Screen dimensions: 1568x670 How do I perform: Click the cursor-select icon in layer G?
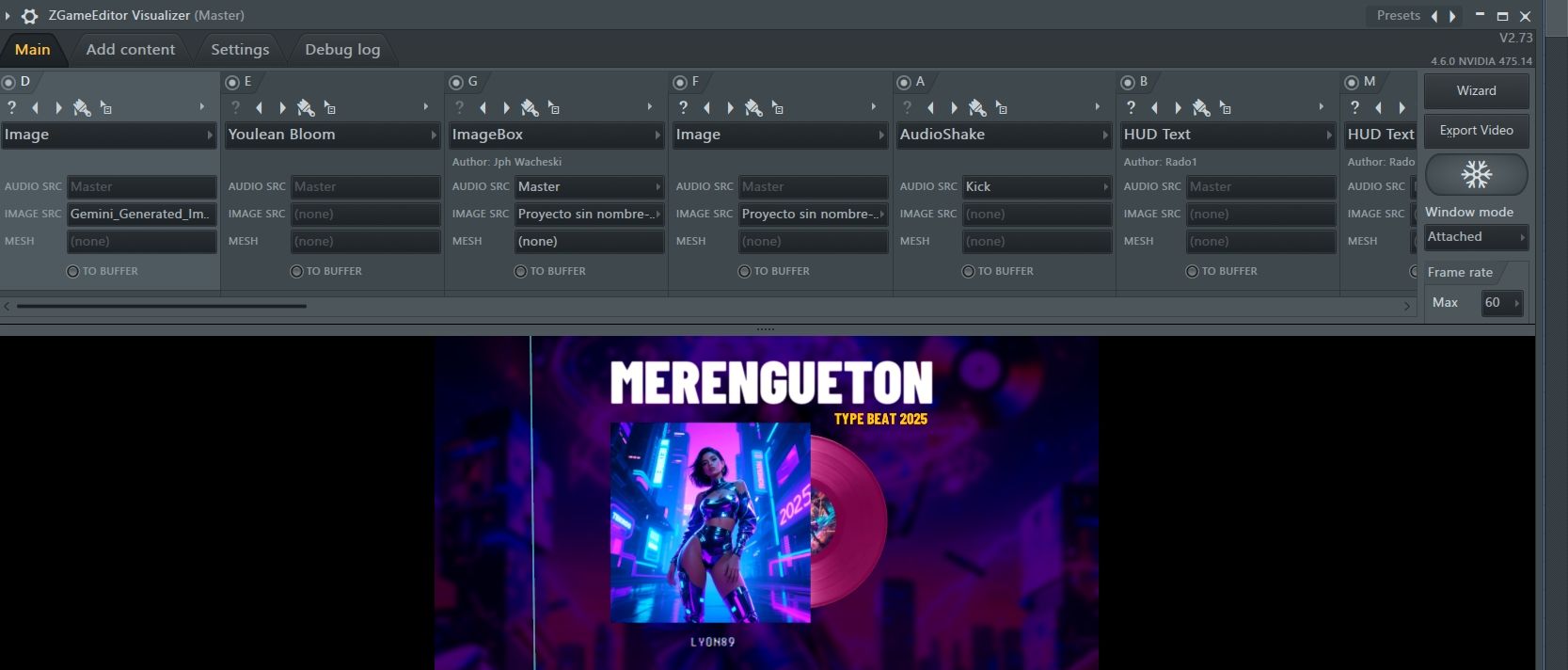click(x=554, y=108)
